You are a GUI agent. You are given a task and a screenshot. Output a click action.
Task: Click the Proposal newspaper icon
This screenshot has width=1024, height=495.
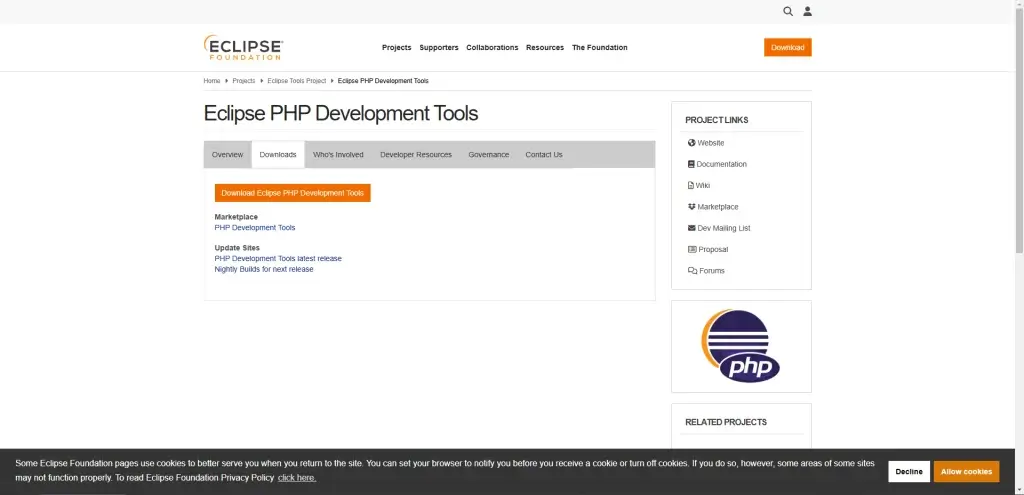click(x=692, y=249)
